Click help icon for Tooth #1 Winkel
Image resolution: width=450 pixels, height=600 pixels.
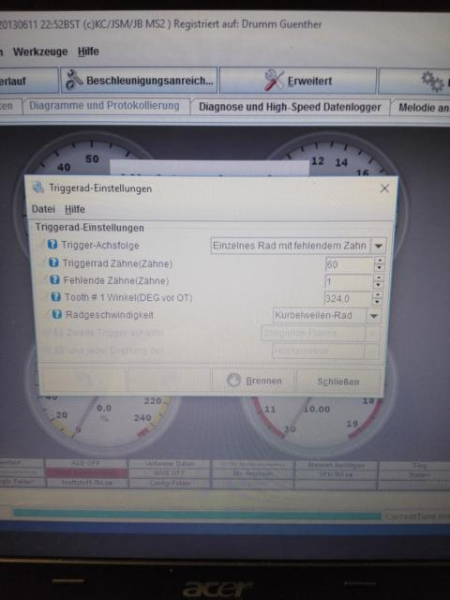tap(56, 297)
